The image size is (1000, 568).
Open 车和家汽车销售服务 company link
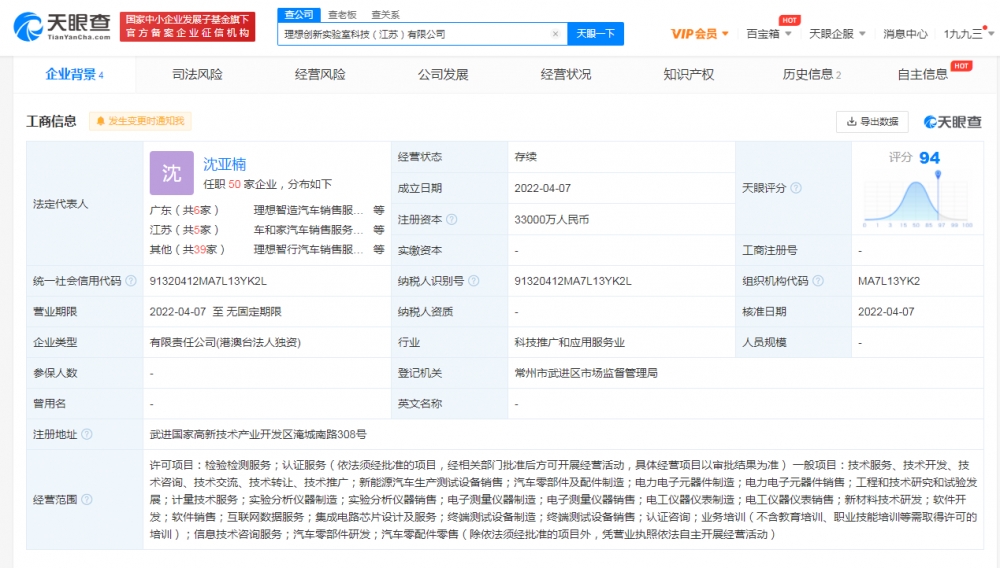click(308, 229)
